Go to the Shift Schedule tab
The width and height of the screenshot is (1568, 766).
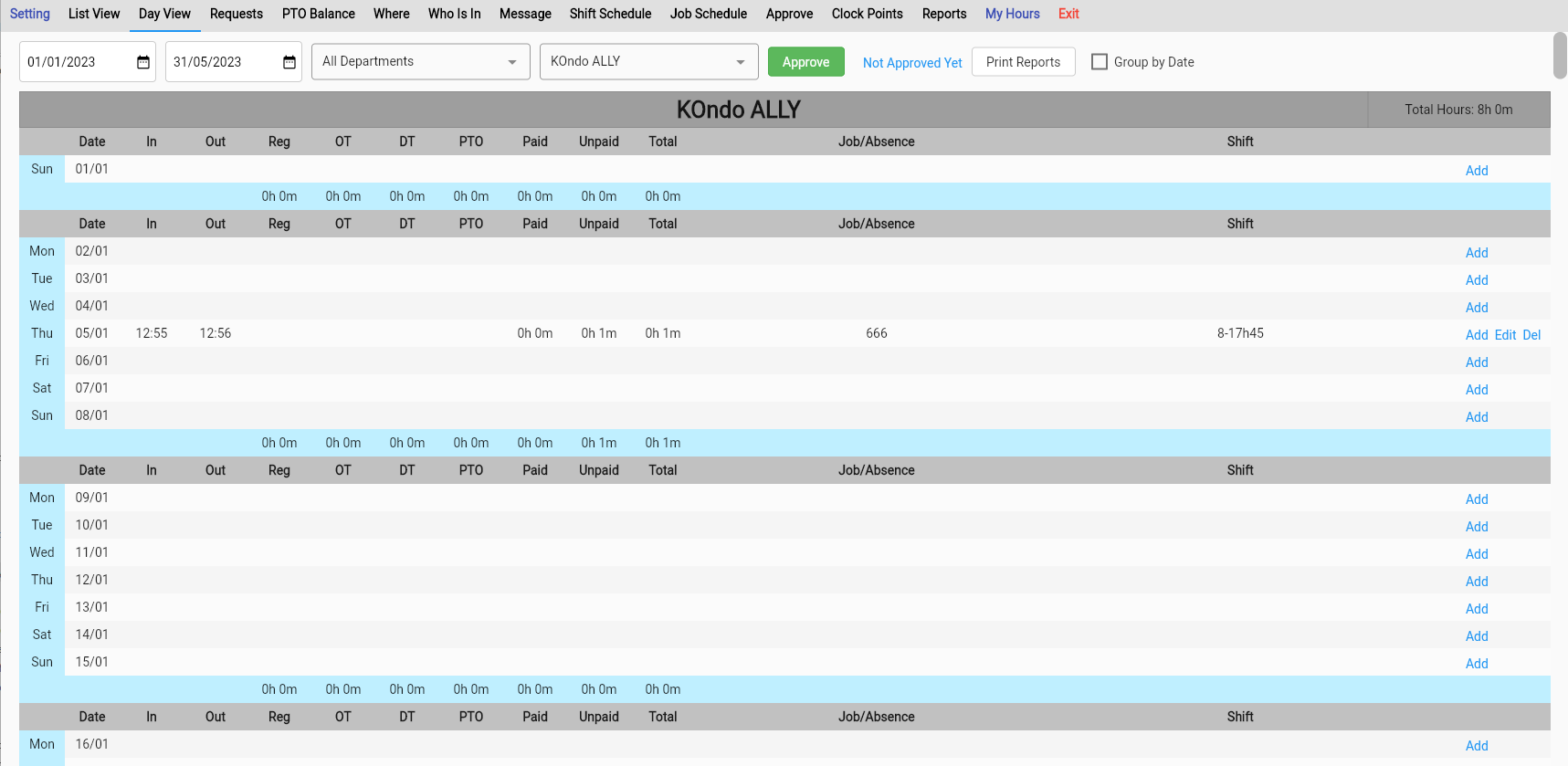click(x=610, y=14)
